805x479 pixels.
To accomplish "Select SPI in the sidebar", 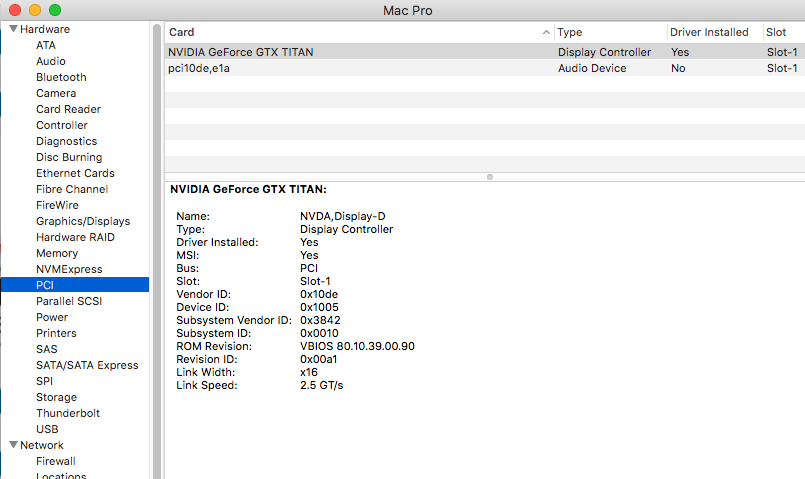I will click(44, 381).
